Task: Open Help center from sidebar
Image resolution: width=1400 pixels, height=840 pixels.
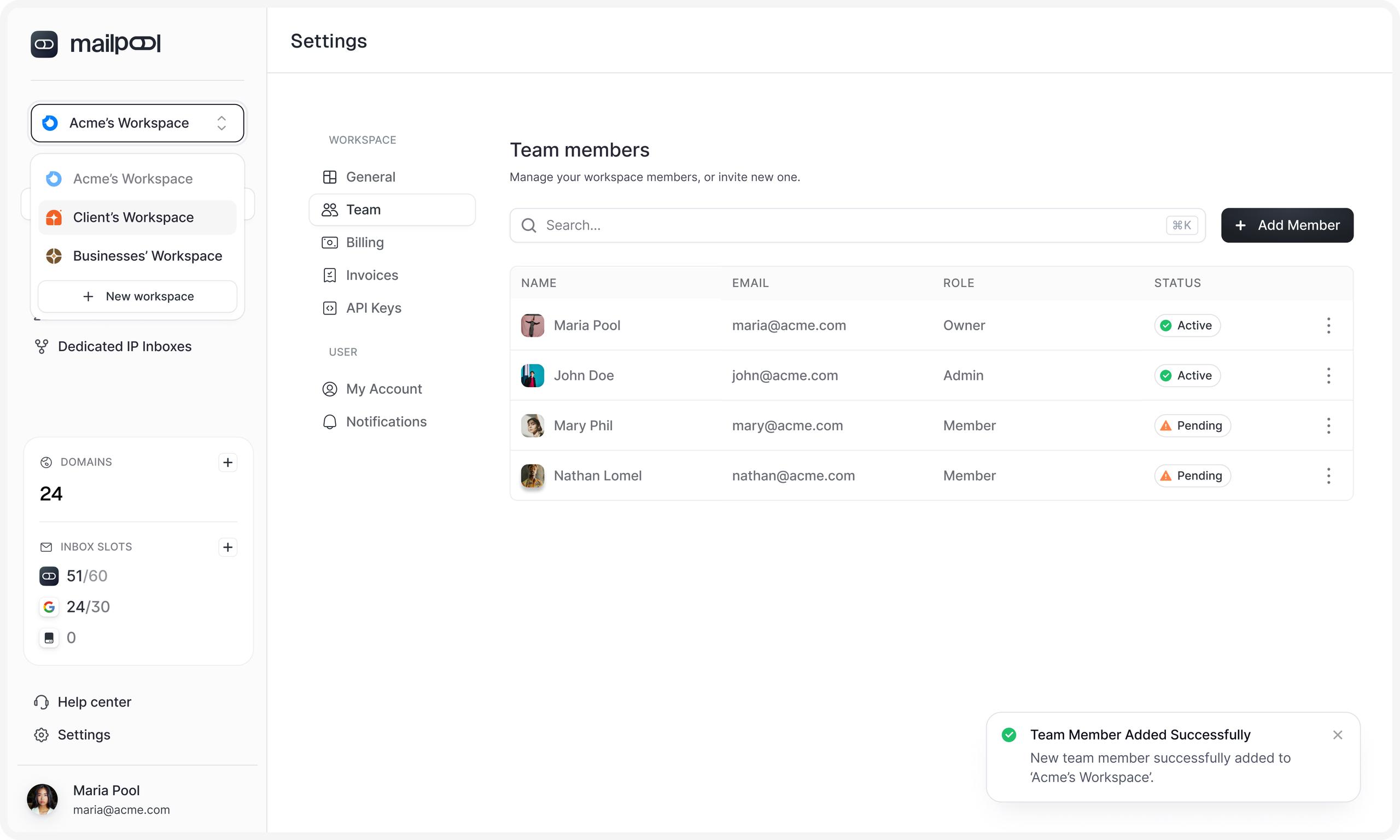Action: click(x=94, y=702)
